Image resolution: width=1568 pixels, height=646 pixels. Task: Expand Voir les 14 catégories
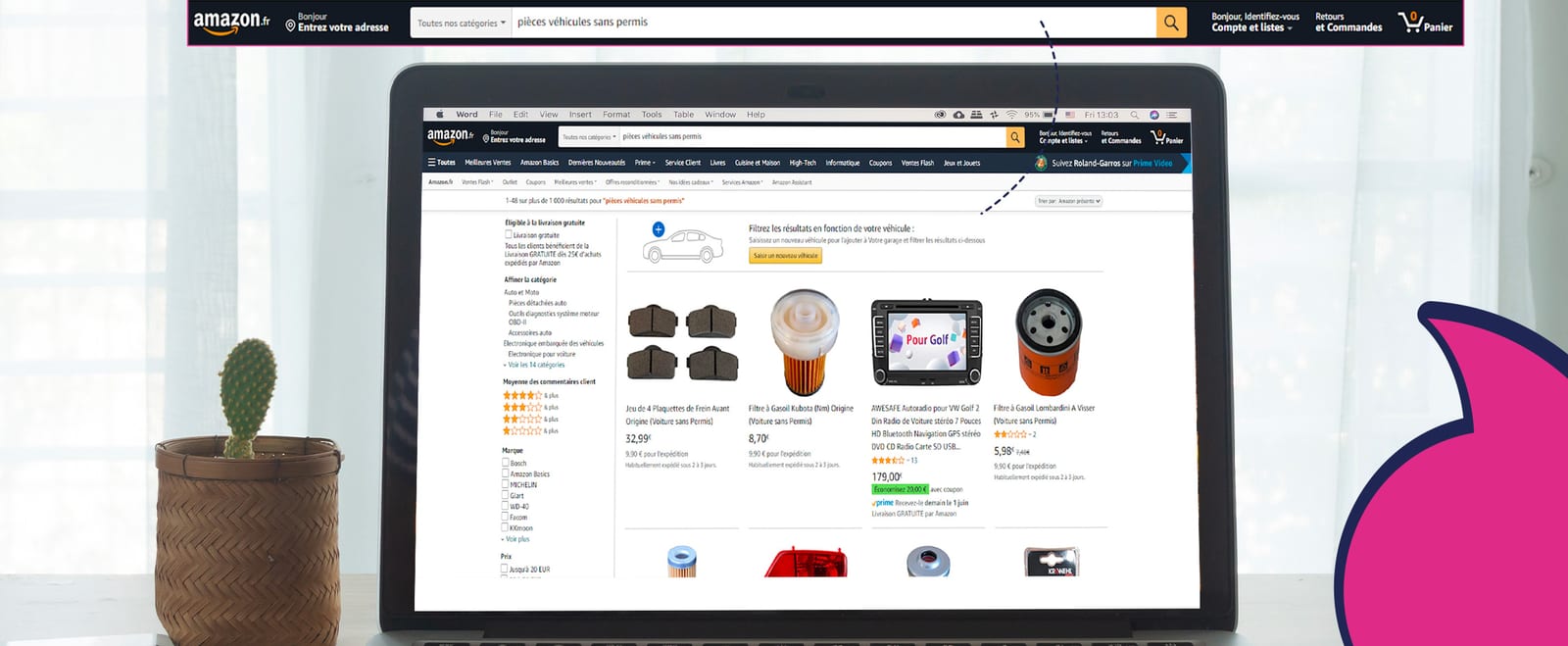534,365
